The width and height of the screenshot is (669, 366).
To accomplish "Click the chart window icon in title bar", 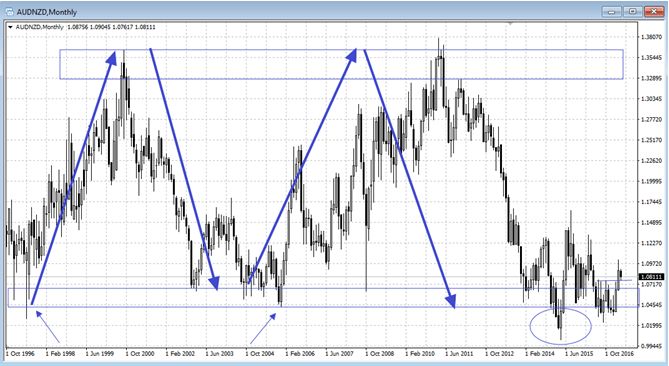I will click(x=9, y=12).
